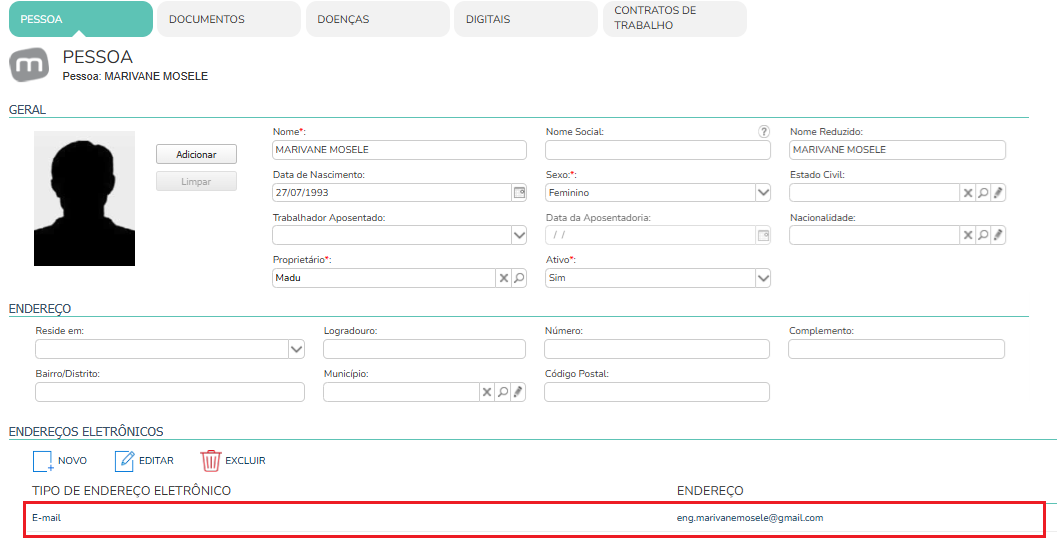The height and width of the screenshot is (547, 1057).
Task: Click the EDITAR electronic address button
Action: point(144,461)
